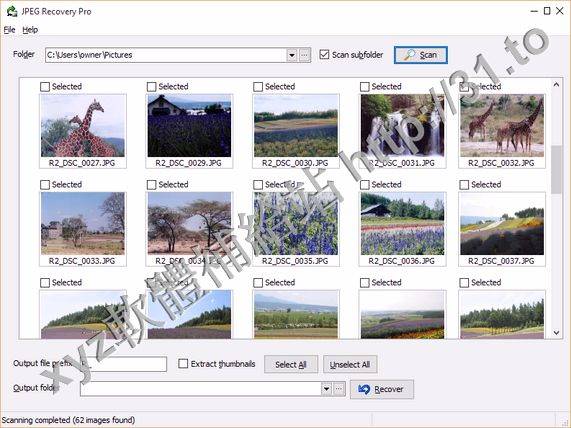Image resolution: width=571 pixels, height=428 pixels.
Task: Click the R2_DSC_0032.JPG file name
Action: (x=501, y=163)
